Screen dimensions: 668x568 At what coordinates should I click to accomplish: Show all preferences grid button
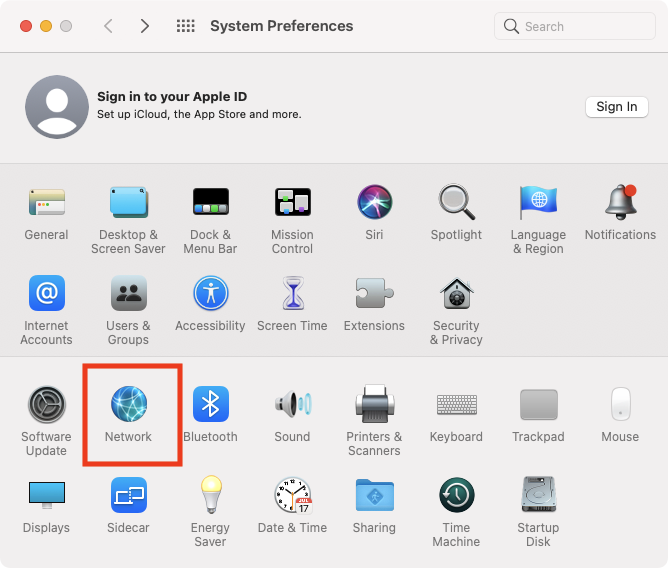click(x=185, y=26)
